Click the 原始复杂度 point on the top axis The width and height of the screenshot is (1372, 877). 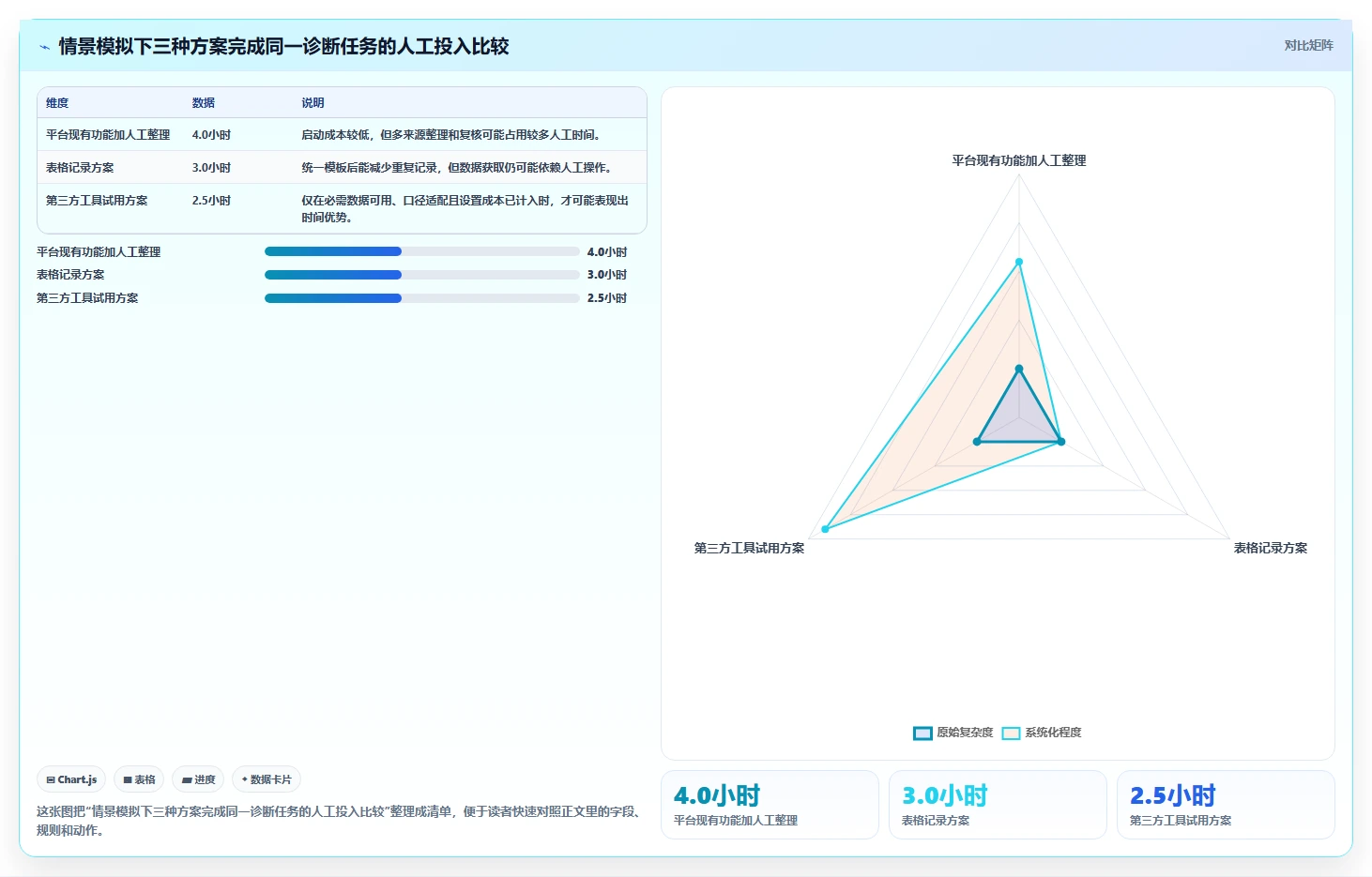[x=1019, y=369]
